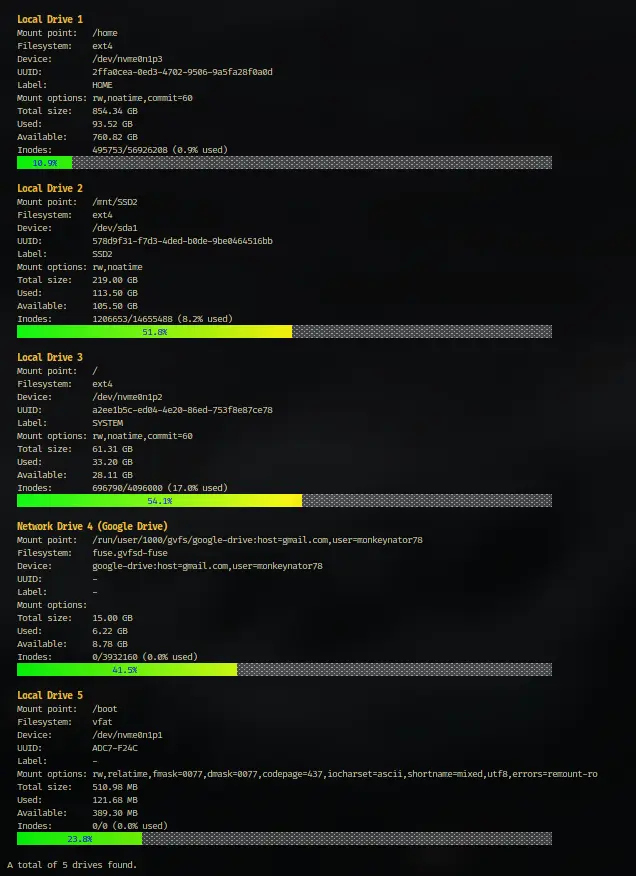The image size is (636, 876).
Task: Click the /dev/sda1 device text
Action: [x=115, y=228]
